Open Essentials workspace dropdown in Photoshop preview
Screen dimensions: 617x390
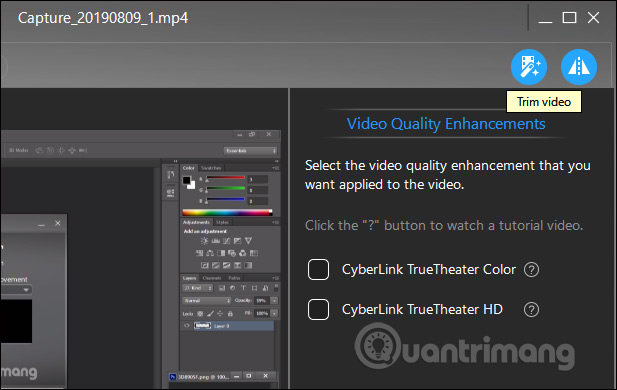(x=250, y=151)
